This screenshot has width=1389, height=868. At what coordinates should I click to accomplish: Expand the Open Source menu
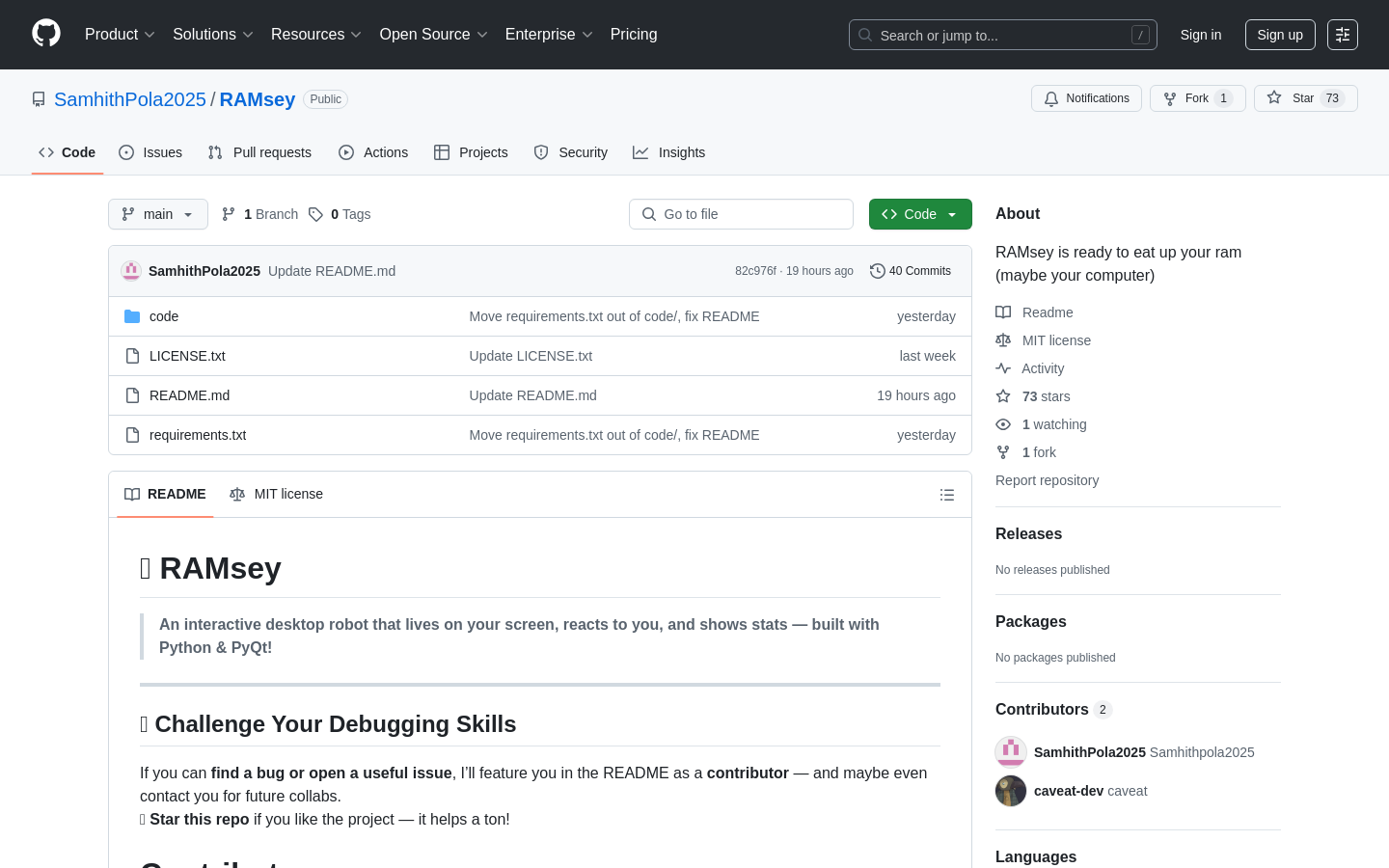point(434,35)
